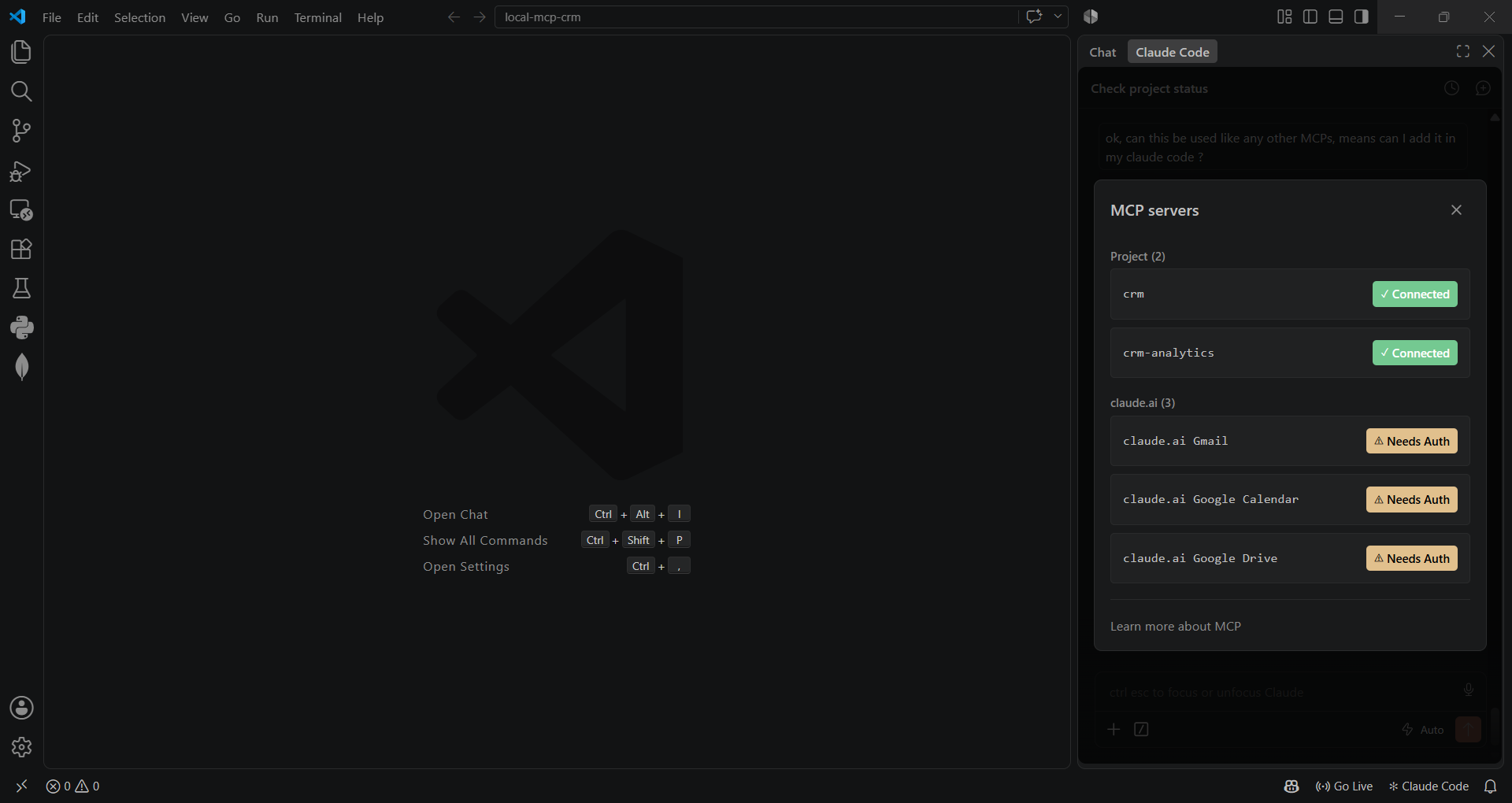Click the MCP servers dialog title
This screenshot has width=1512, height=803.
point(1154,211)
